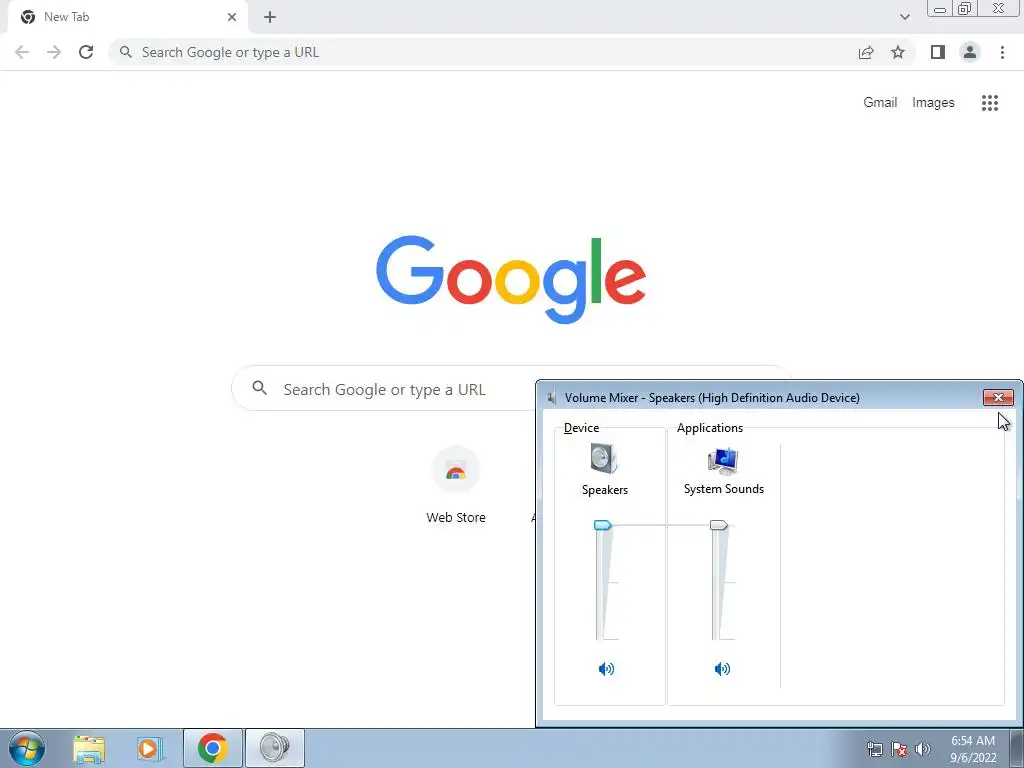The width and height of the screenshot is (1024, 768).
Task: Click the System Sounds icon
Action: [723, 461]
